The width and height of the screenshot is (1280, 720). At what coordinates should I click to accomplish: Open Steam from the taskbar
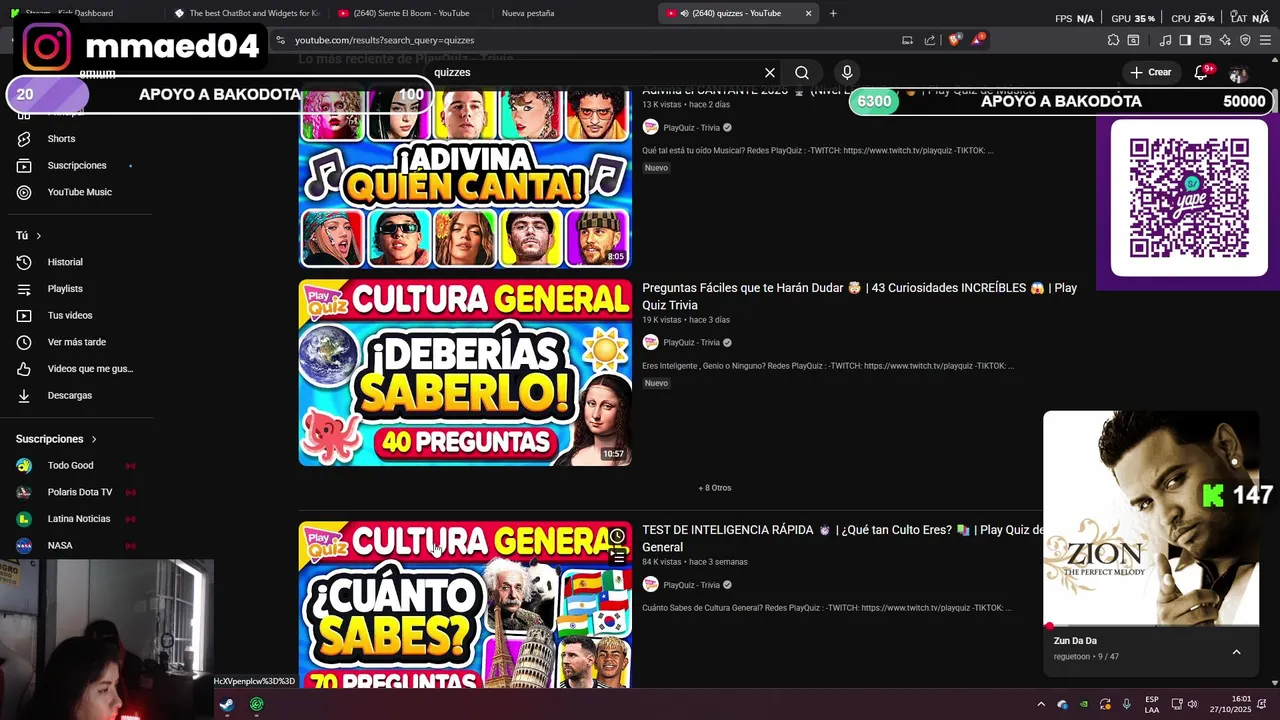pos(227,704)
